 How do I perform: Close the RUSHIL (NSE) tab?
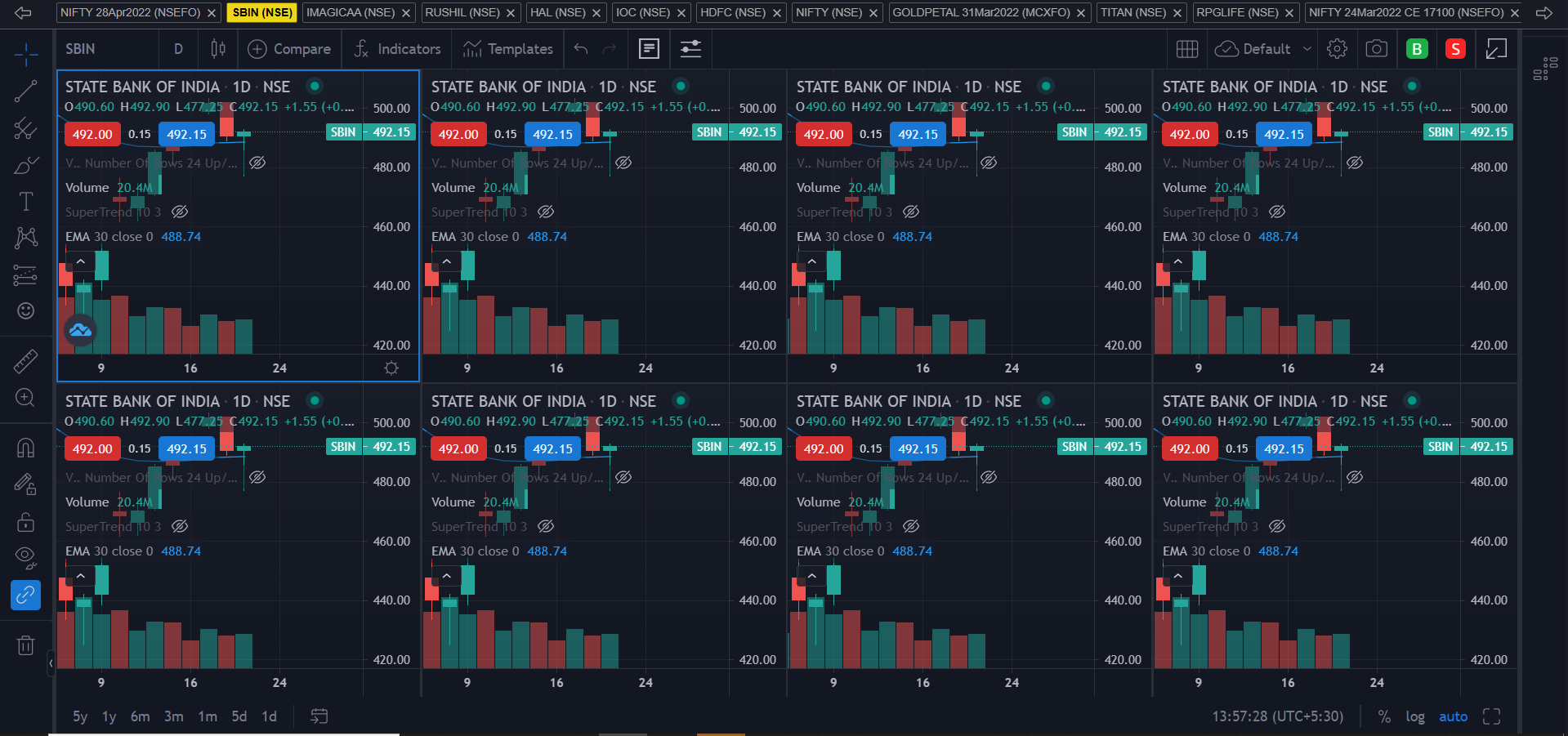(x=511, y=13)
